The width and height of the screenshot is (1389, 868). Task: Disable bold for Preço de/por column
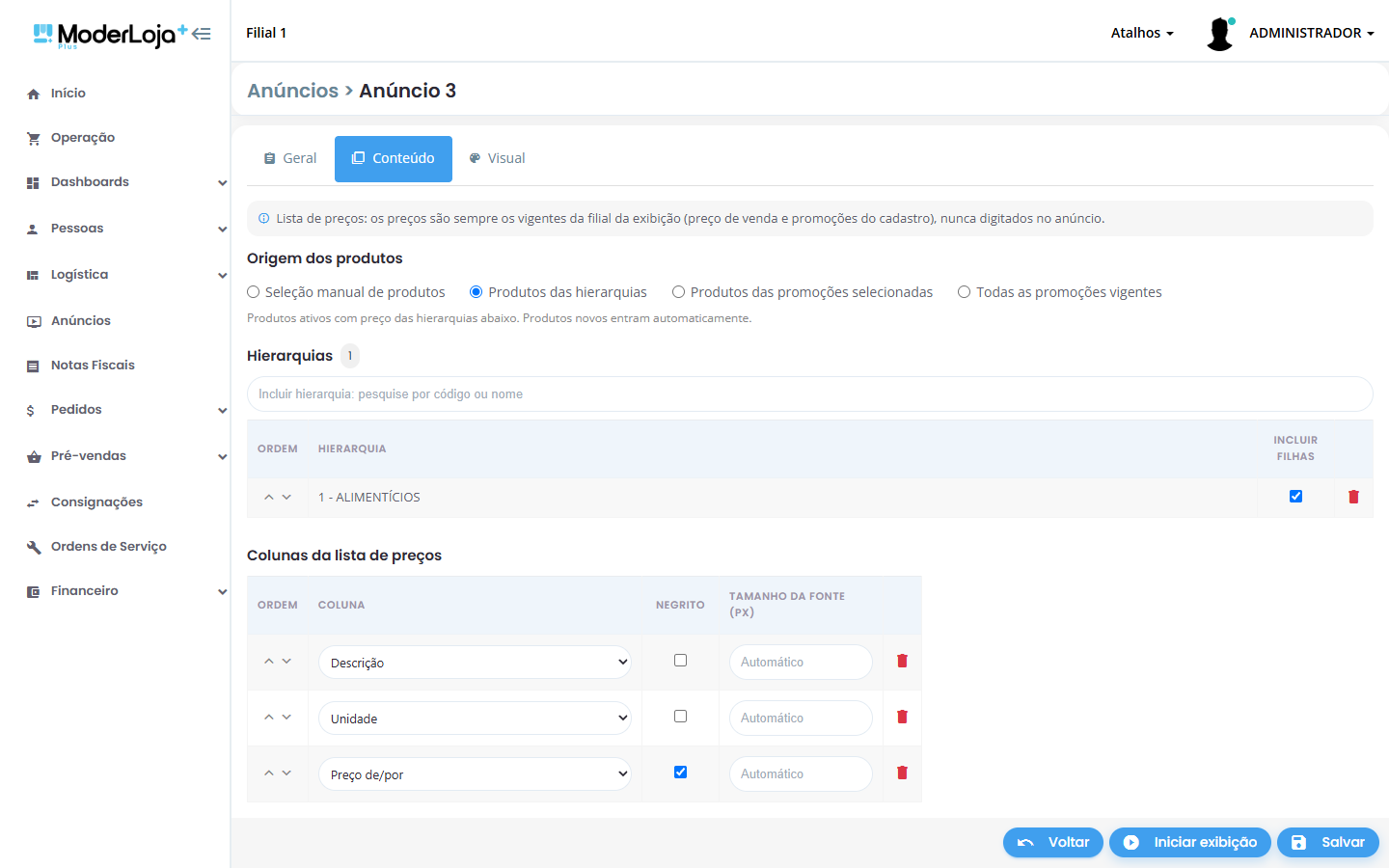click(x=680, y=773)
